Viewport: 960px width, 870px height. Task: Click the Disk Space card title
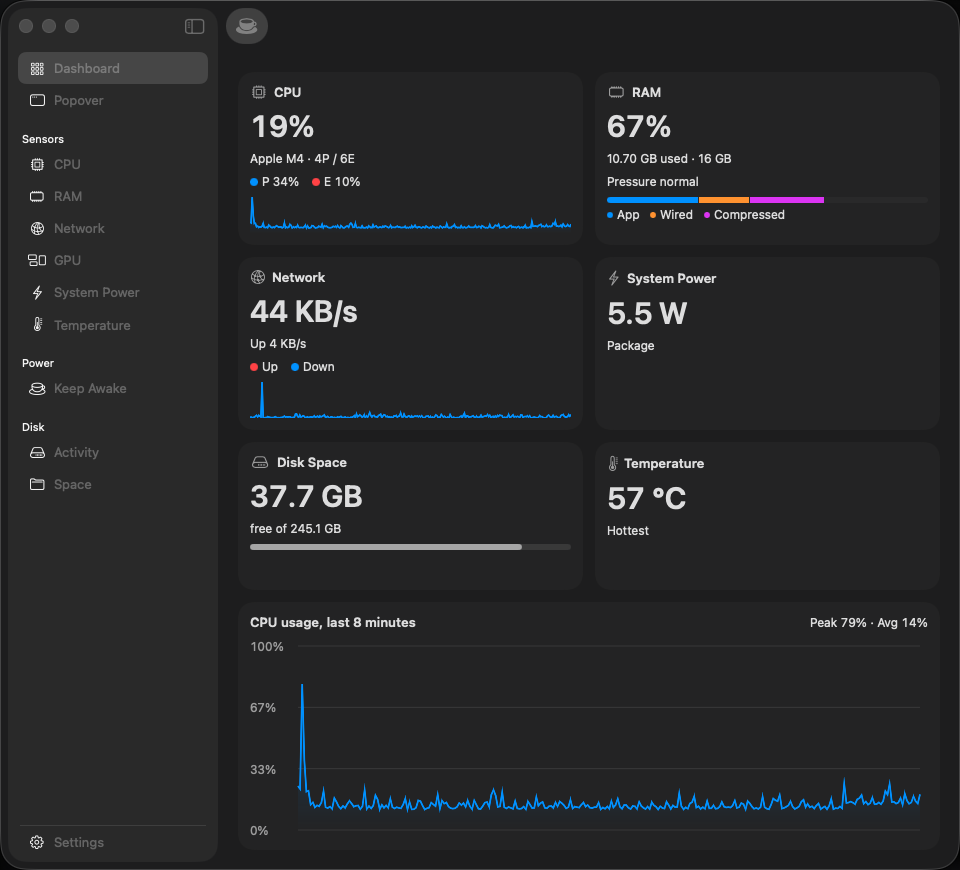click(x=312, y=462)
